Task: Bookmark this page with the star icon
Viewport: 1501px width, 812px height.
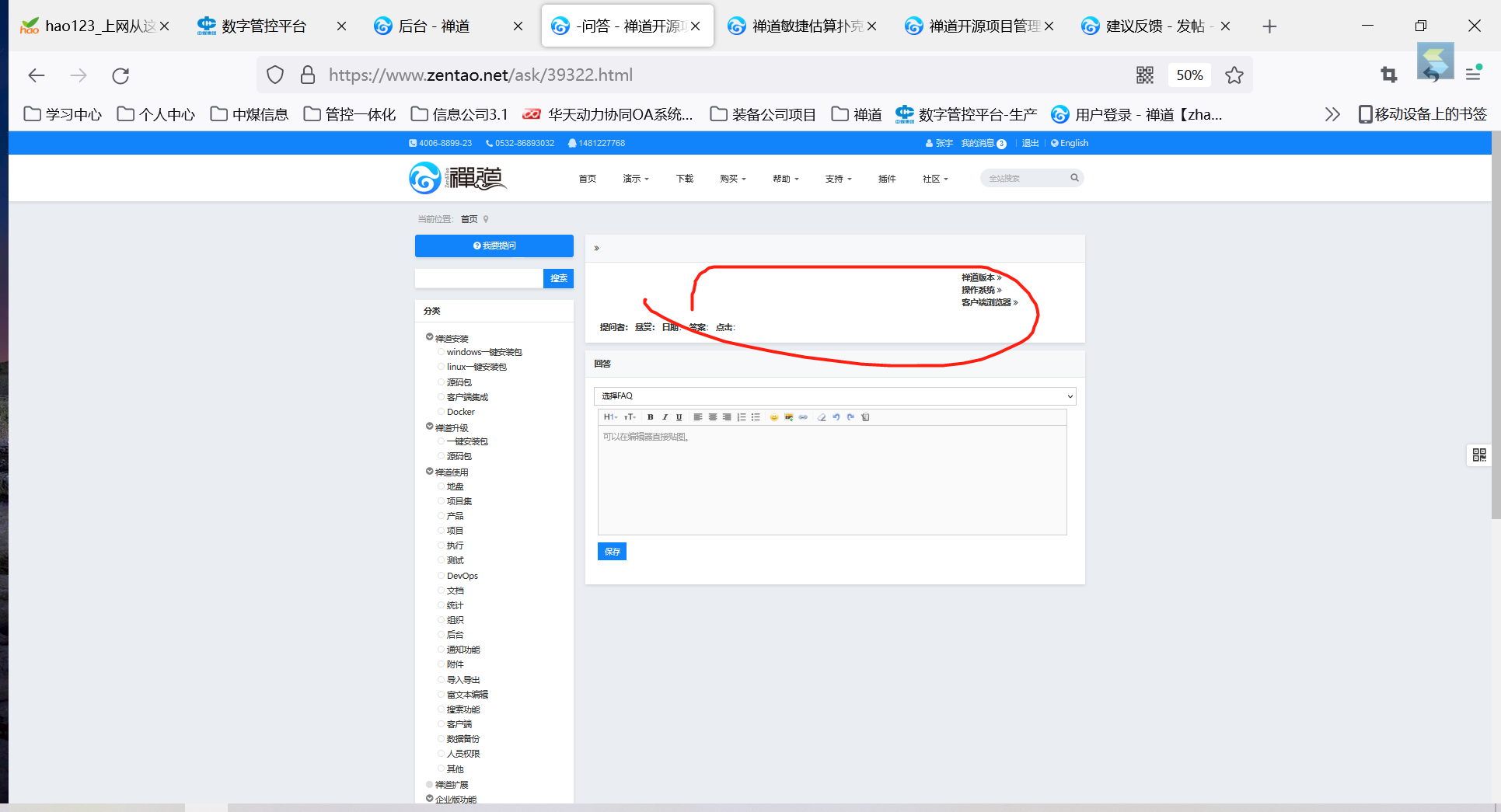Action: coord(1234,75)
